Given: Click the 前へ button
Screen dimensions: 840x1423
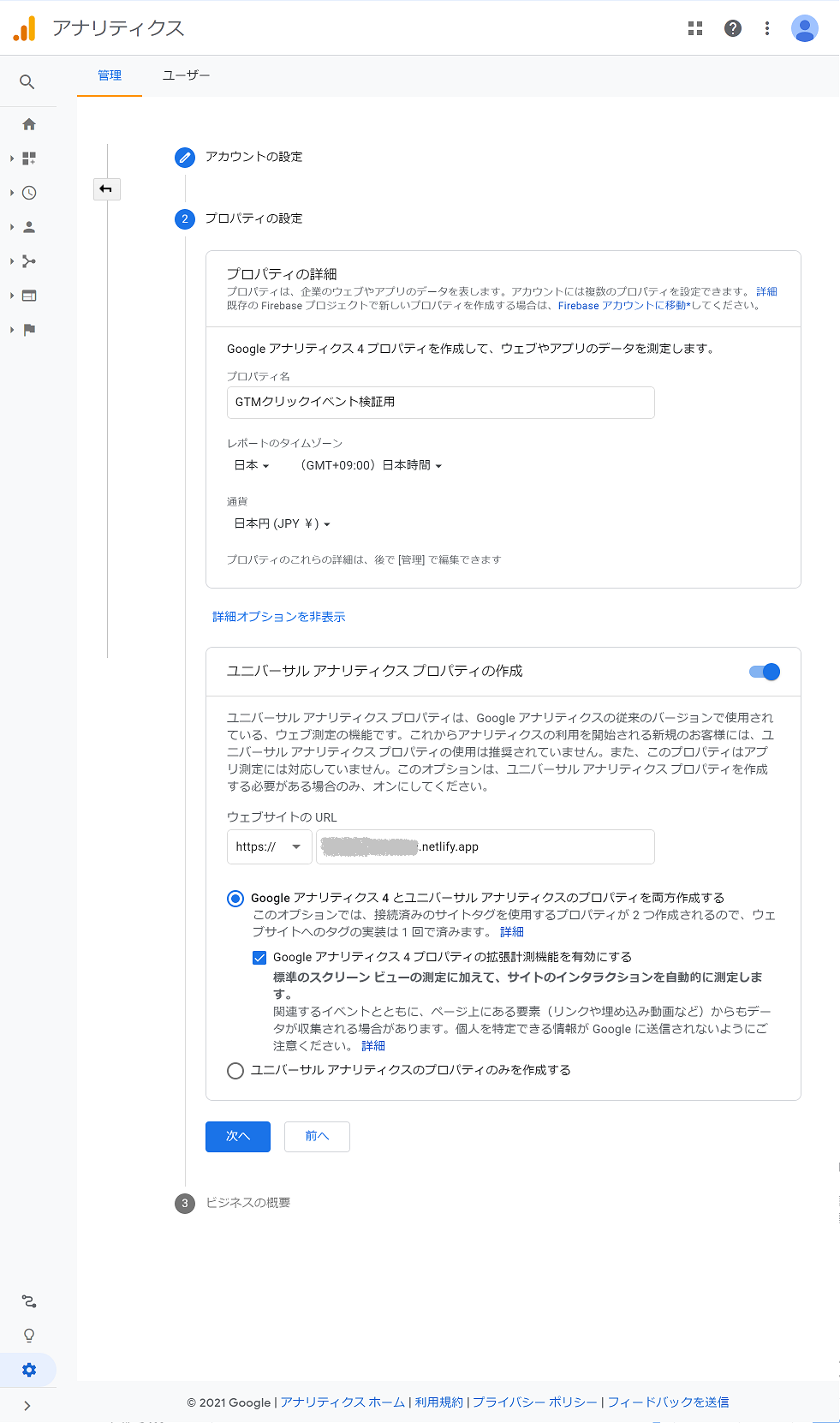Looking at the screenshot, I should (317, 1137).
